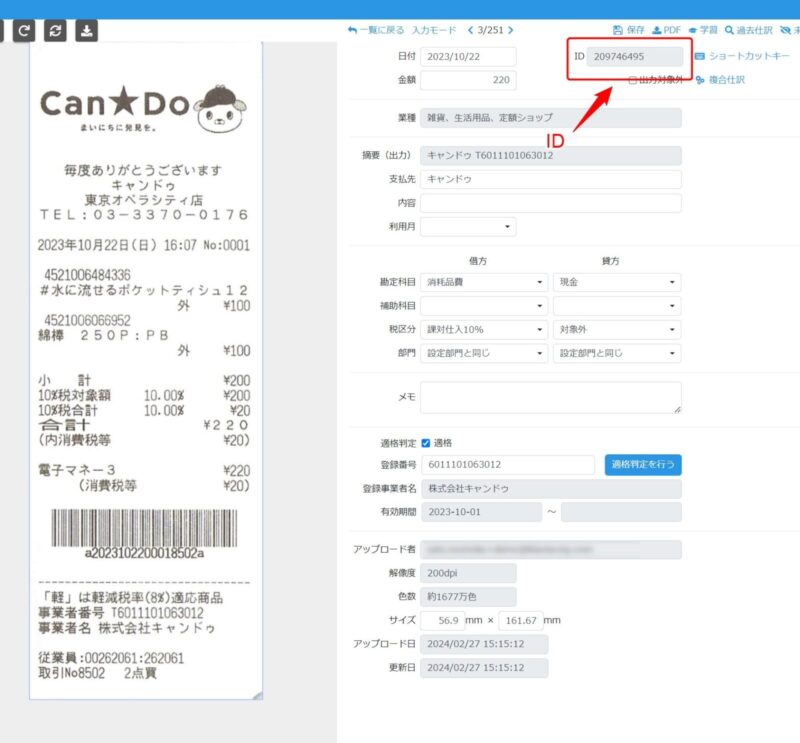Click the refresh receipt image icon
Image resolution: width=800 pixels, height=743 pixels.
(54, 30)
